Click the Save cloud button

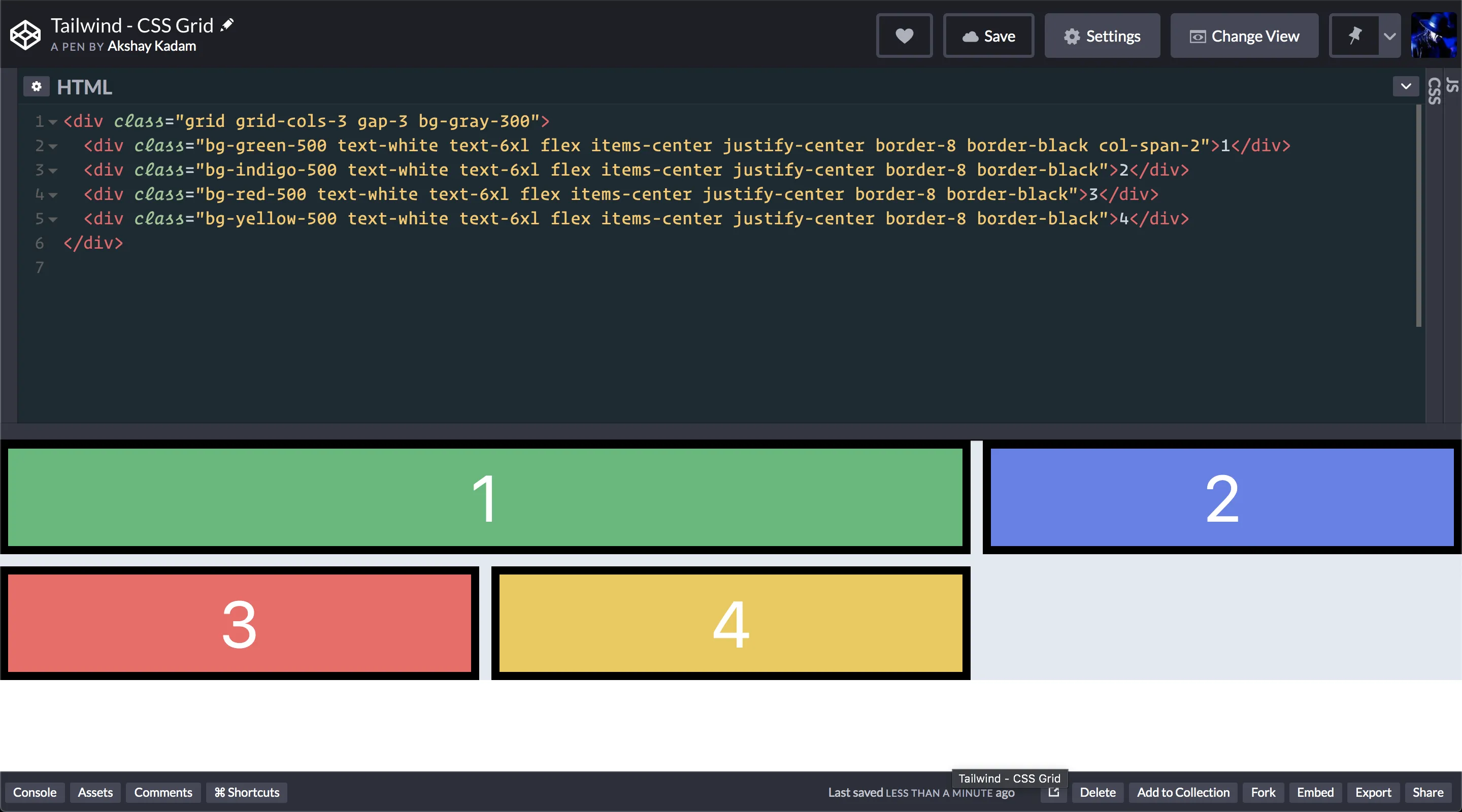click(988, 36)
